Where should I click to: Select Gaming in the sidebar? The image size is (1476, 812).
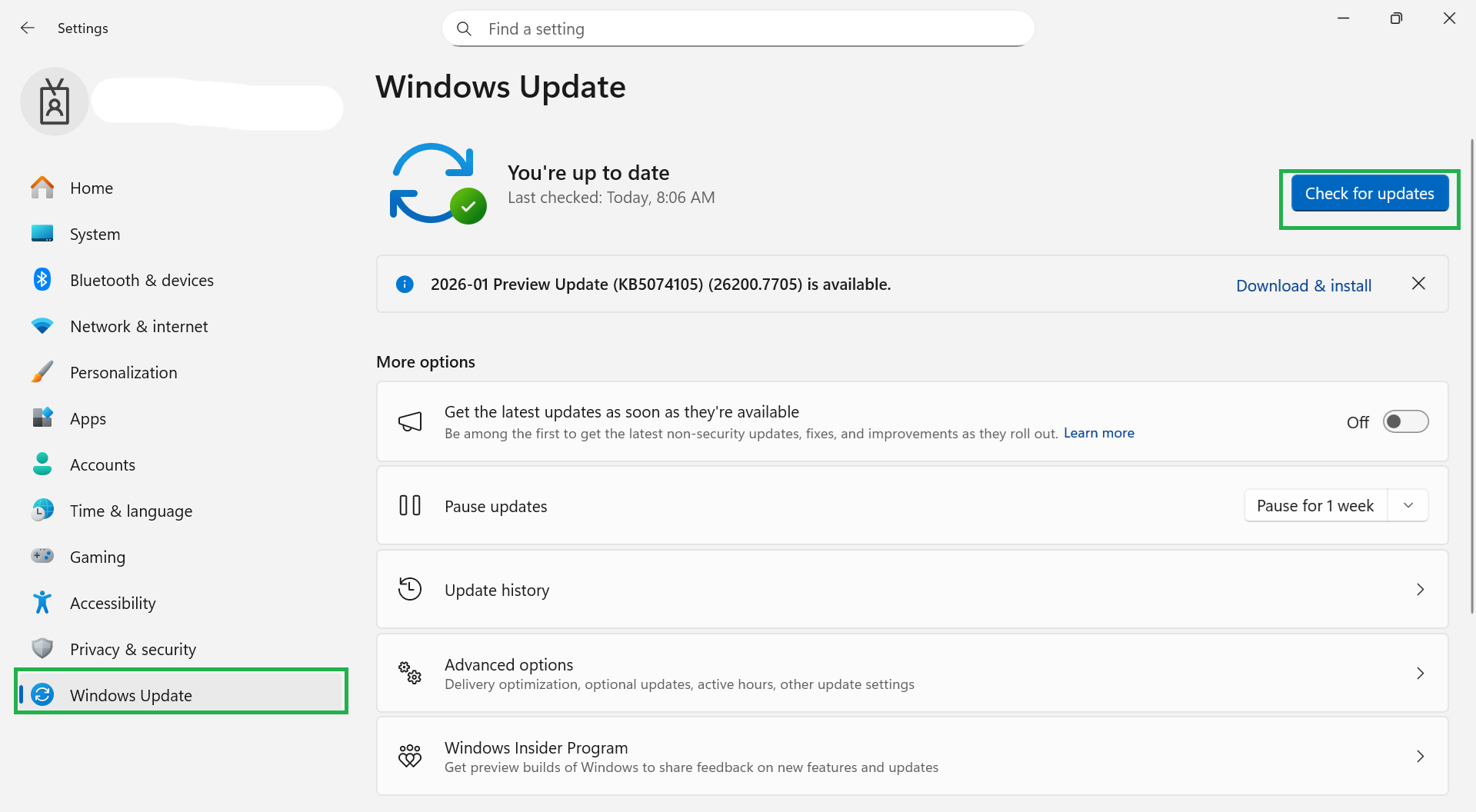coord(181,557)
